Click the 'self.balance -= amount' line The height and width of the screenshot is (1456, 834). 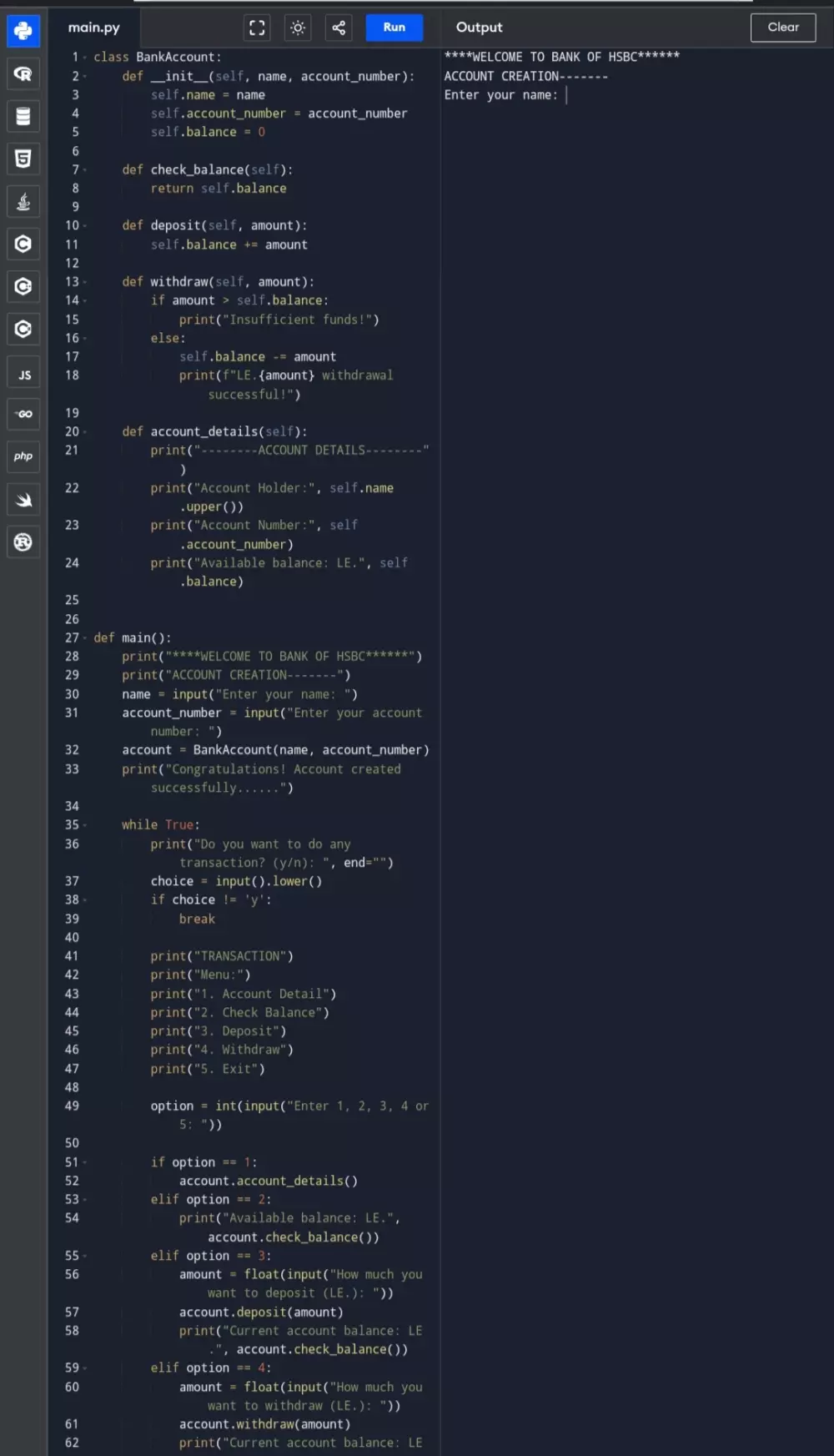(x=258, y=356)
